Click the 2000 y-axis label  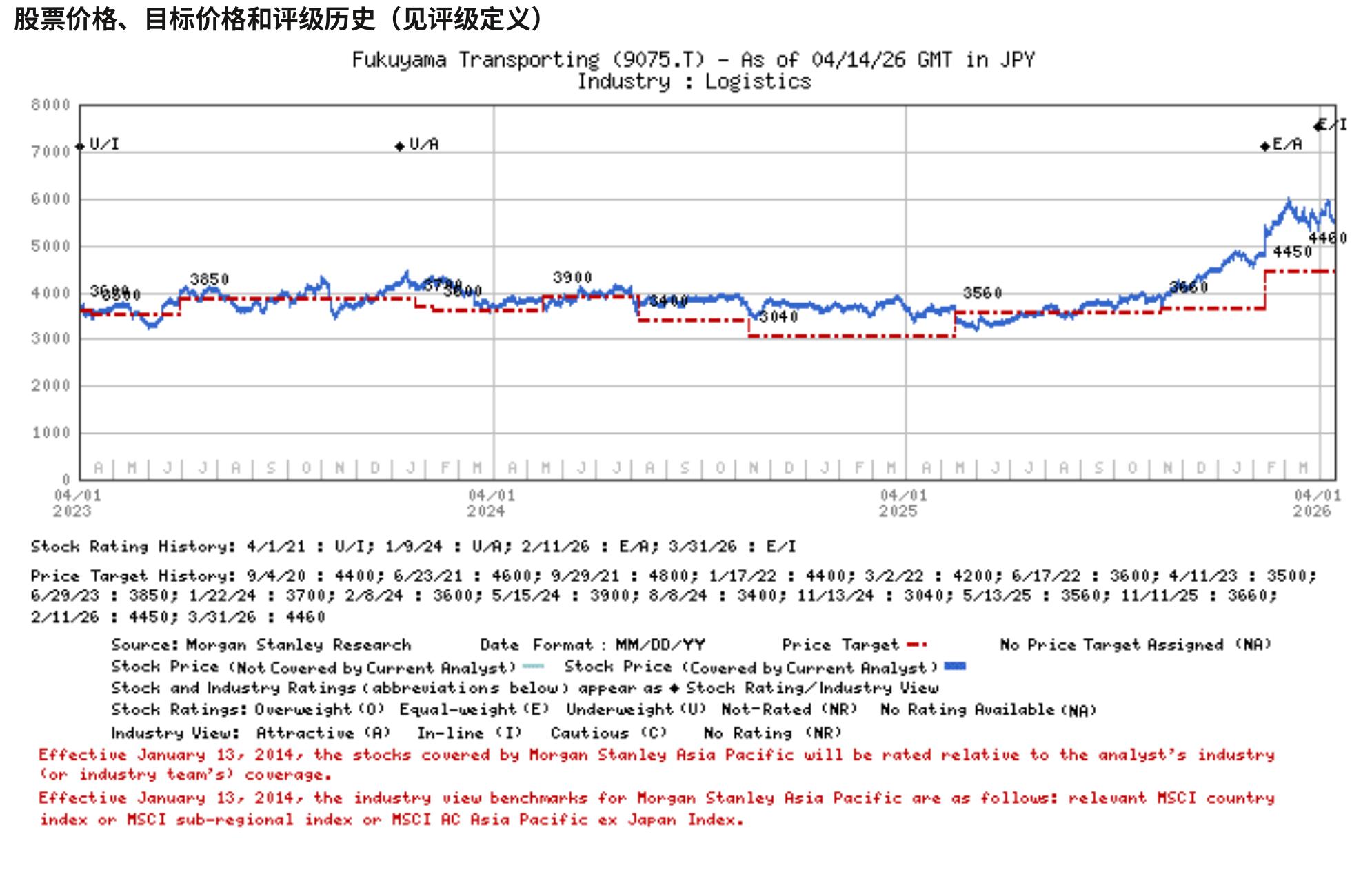50,386
